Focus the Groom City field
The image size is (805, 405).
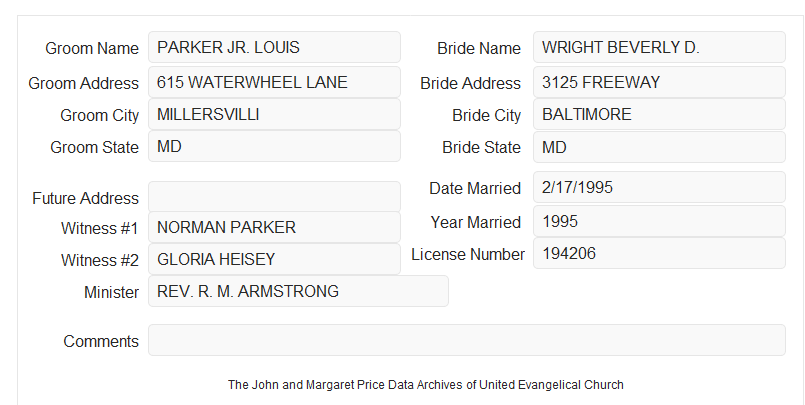(x=274, y=114)
